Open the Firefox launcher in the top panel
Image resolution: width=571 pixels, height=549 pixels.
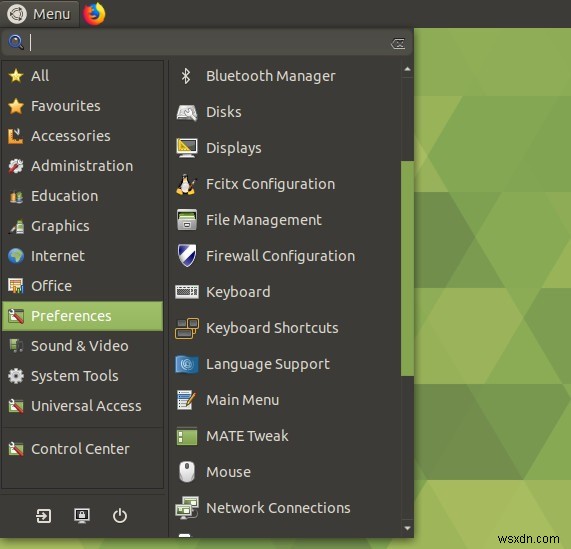94,14
